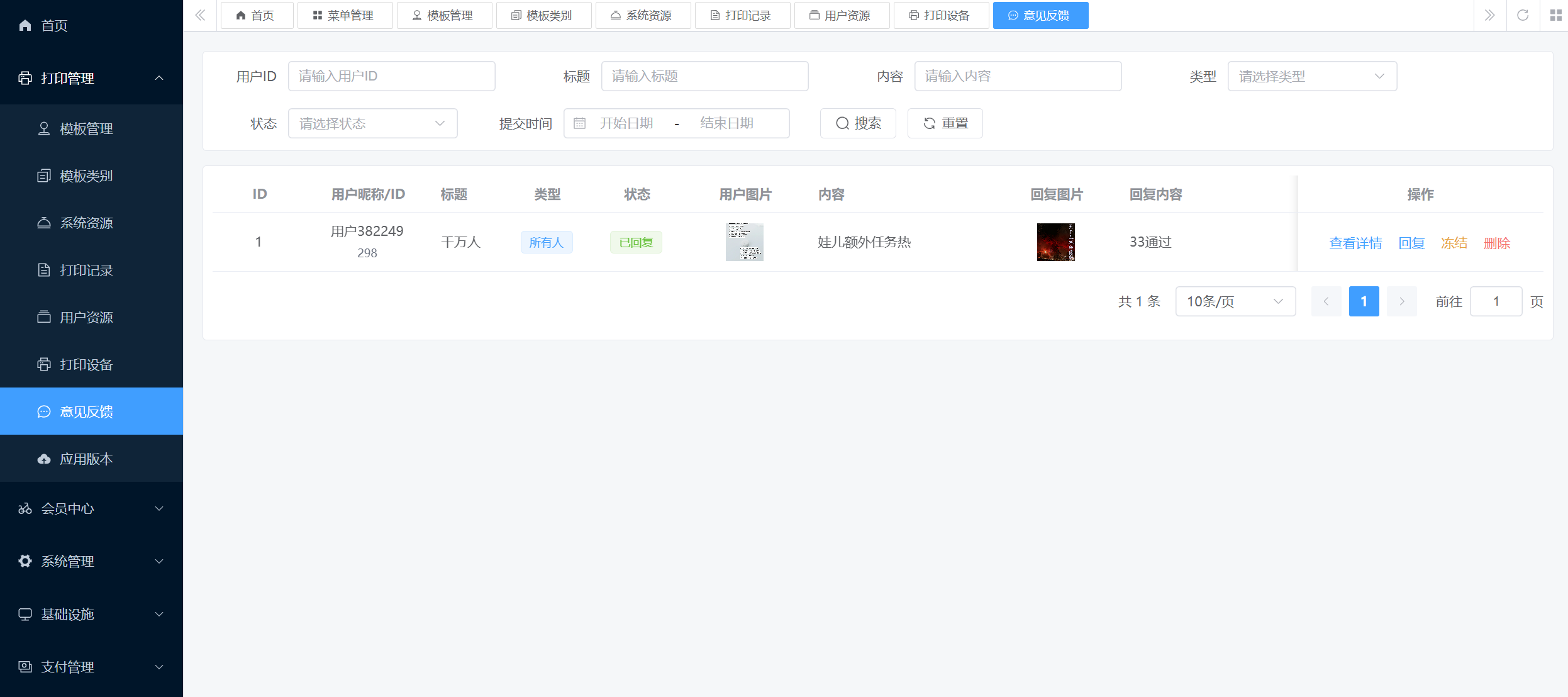Click the bicycle icon beside 会员中心
This screenshot has height=697, width=1568.
[25, 508]
